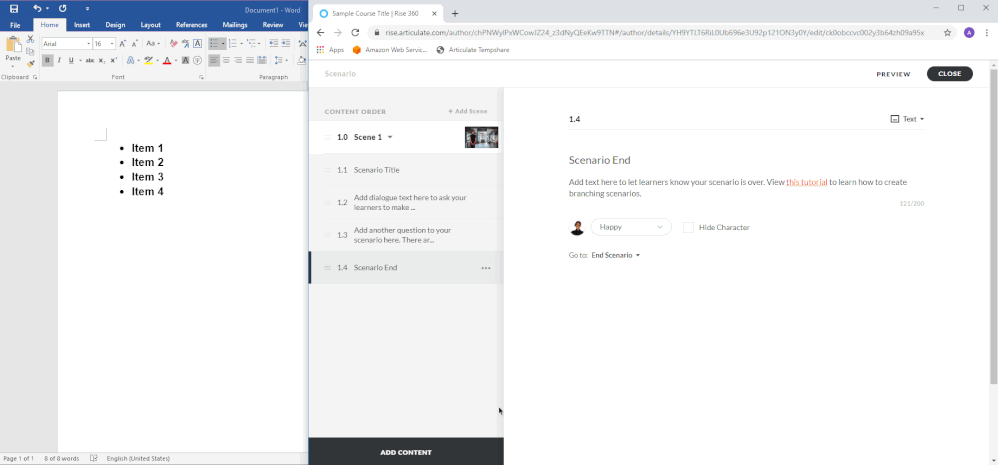Increase font size with Grow Font icon
The width and height of the screenshot is (998, 465).
coord(123,44)
